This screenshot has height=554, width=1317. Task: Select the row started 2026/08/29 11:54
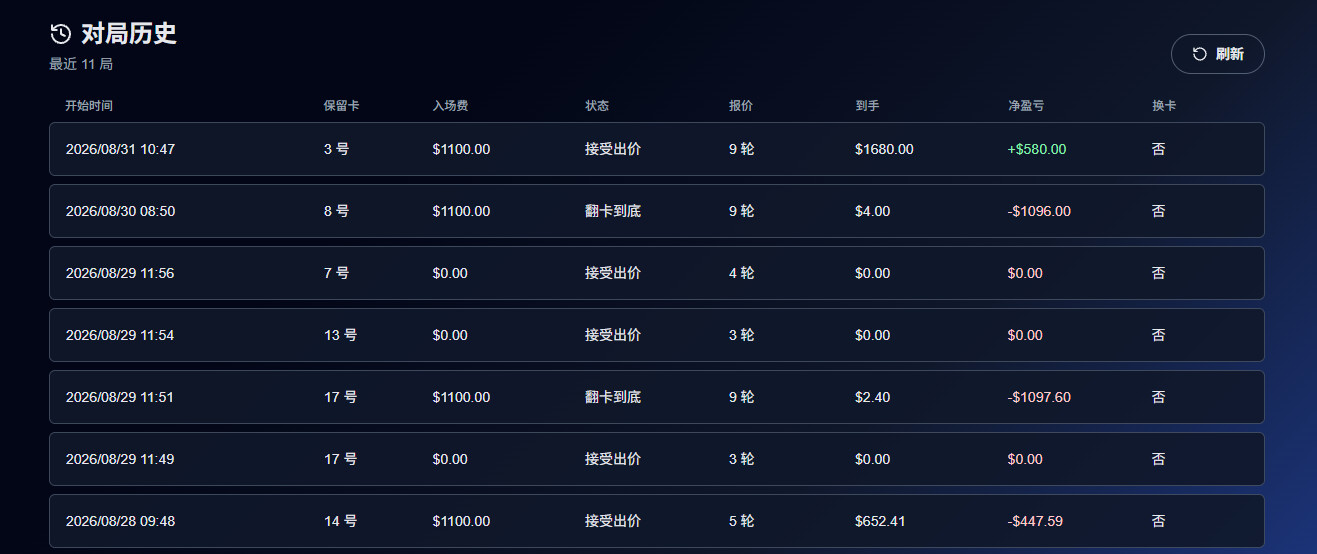[657, 335]
